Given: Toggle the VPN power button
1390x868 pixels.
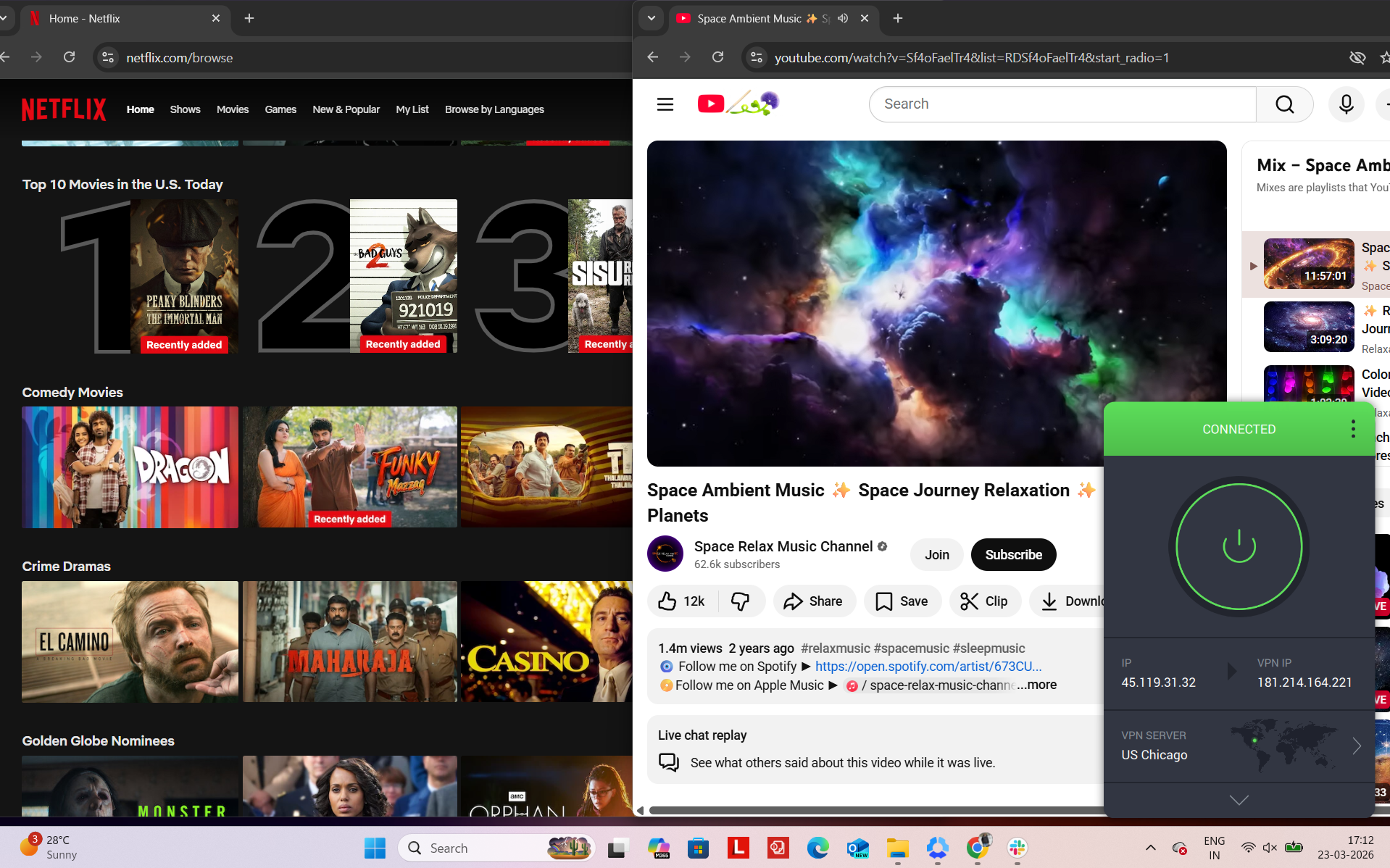Looking at the screenshot, I should (1239, 546).
